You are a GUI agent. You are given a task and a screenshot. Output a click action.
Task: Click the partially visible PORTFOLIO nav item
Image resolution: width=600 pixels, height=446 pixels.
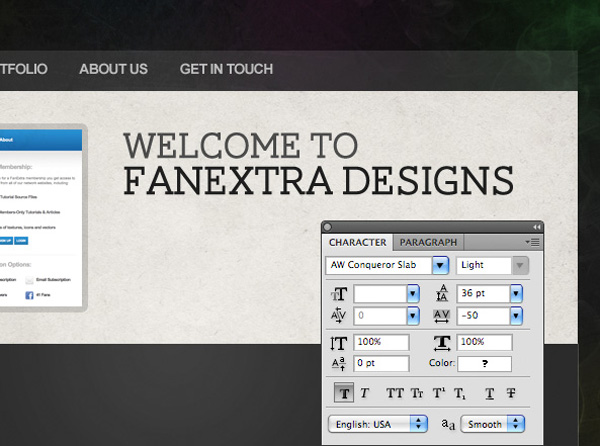click(x=24, y=69)
